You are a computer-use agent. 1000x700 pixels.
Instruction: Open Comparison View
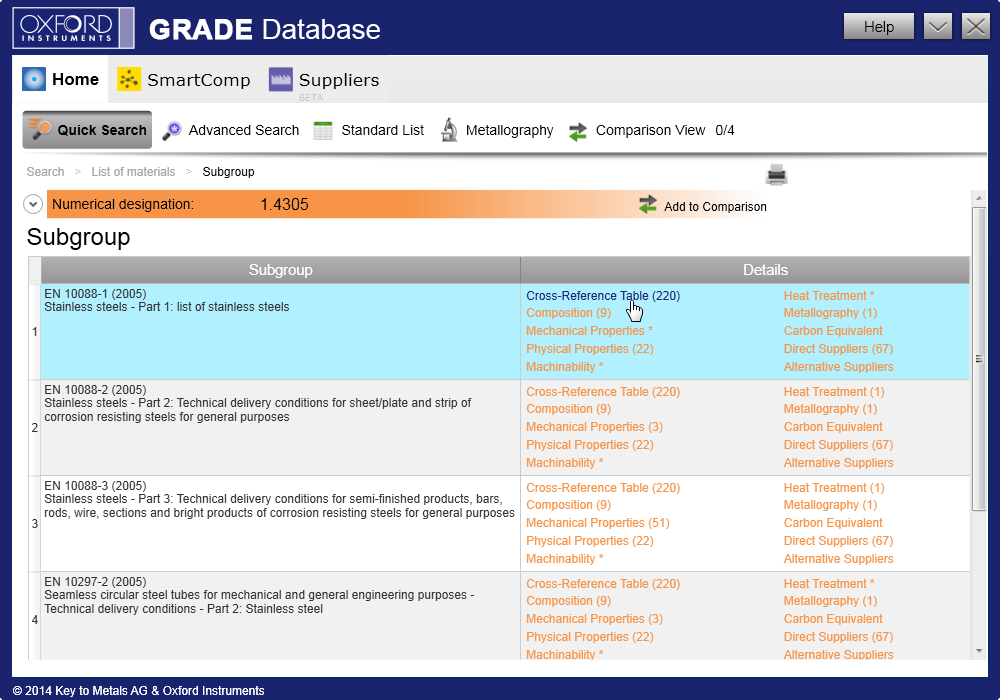(x=650, y=130)
